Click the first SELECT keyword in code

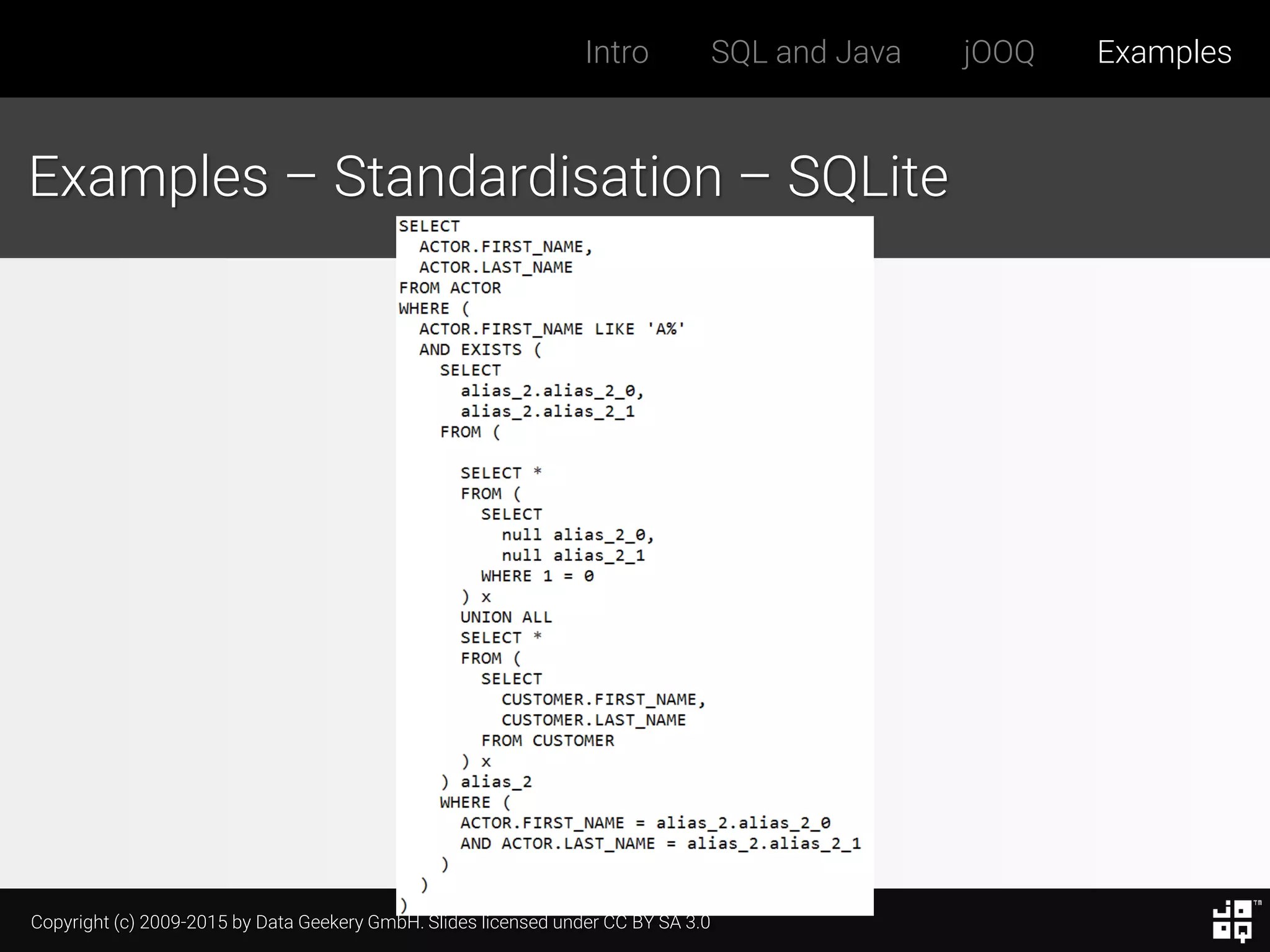(x=429, y=226)
